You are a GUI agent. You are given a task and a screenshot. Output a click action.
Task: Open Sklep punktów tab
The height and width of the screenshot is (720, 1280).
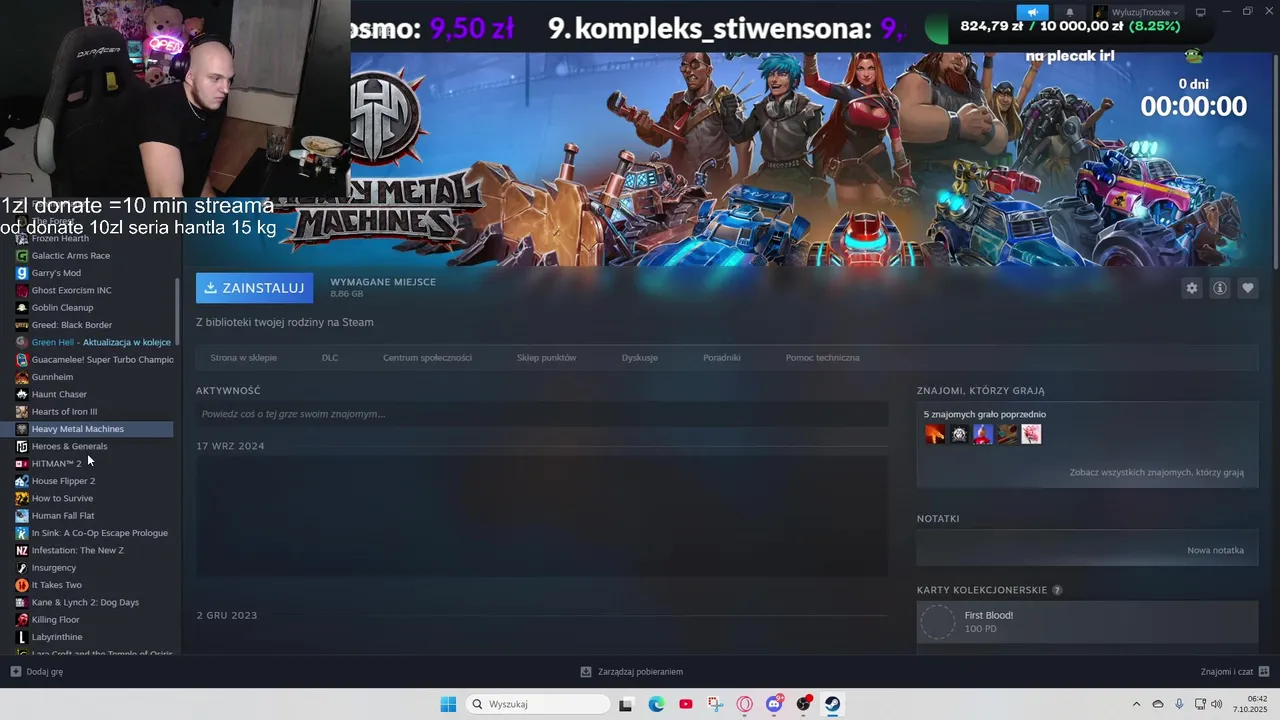[546, 357]
